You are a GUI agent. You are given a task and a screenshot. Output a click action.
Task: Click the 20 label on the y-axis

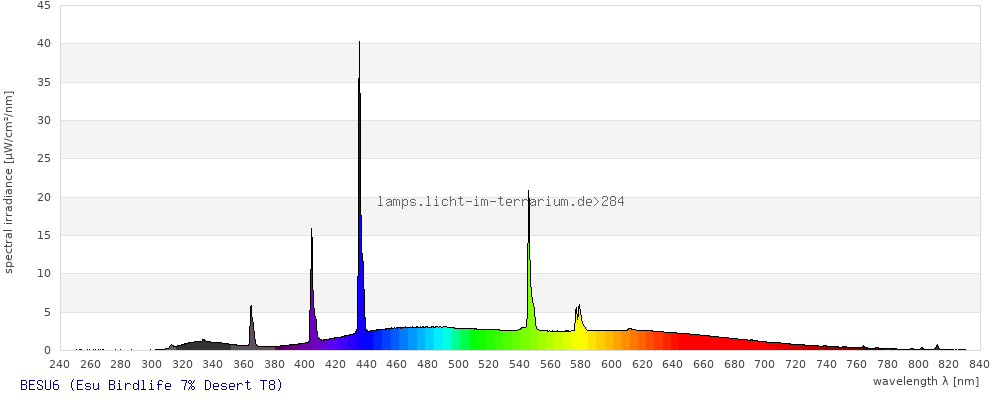coord(43,197)
